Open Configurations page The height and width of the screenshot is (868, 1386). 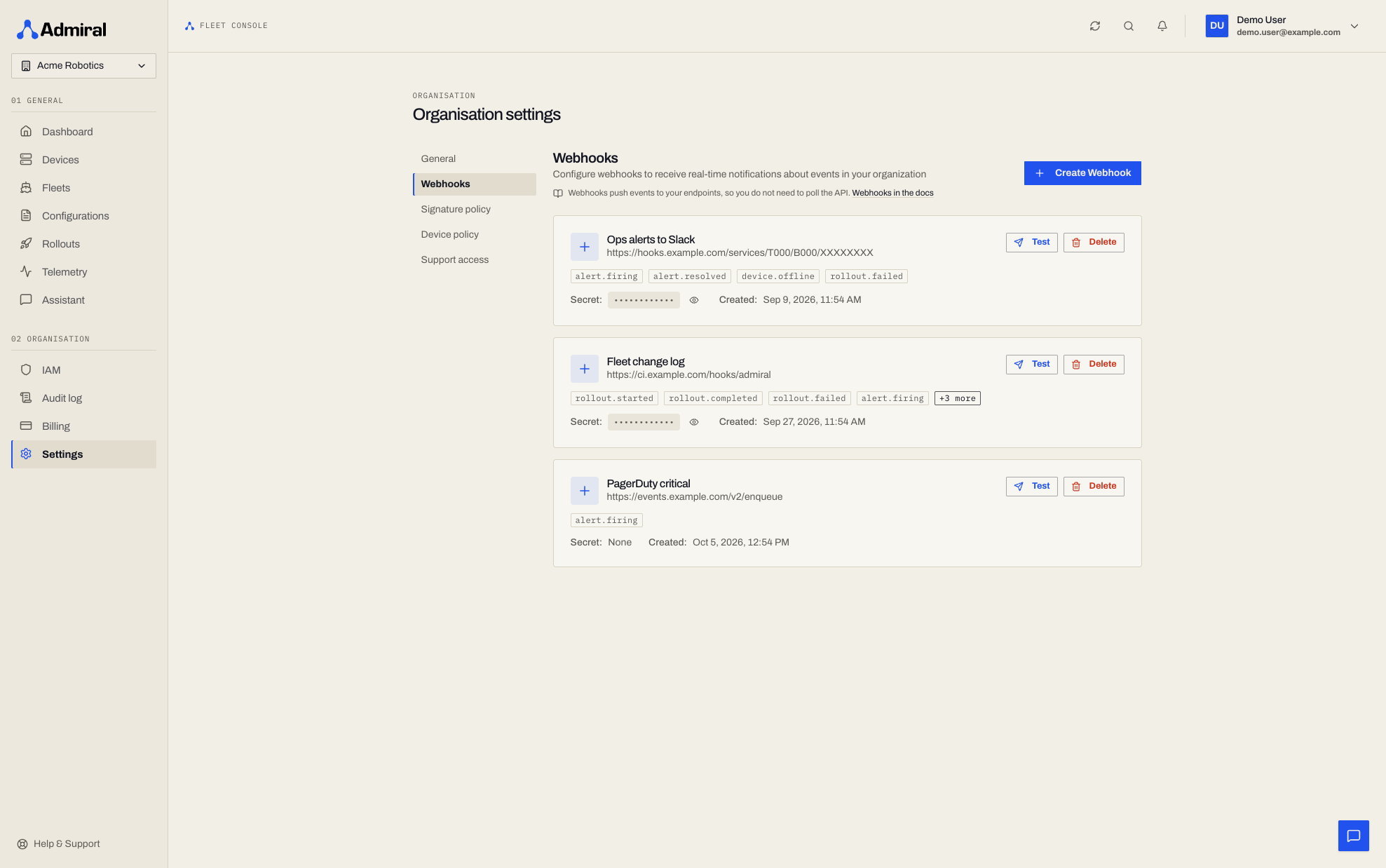[83, 216]
